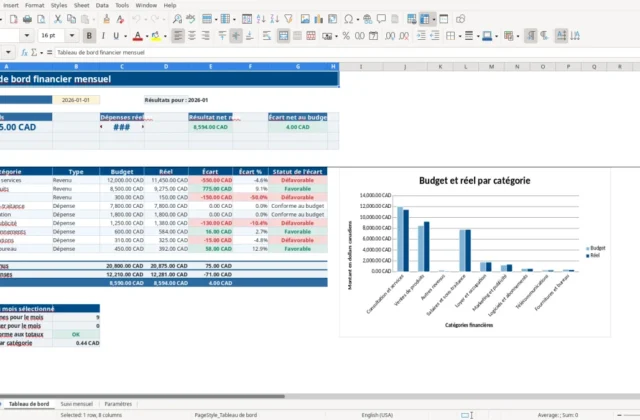The height and width of the screenshot is (420, 640).
Task: Select the Tableau de bord sheet tab
Action: [x=29, y=404]
